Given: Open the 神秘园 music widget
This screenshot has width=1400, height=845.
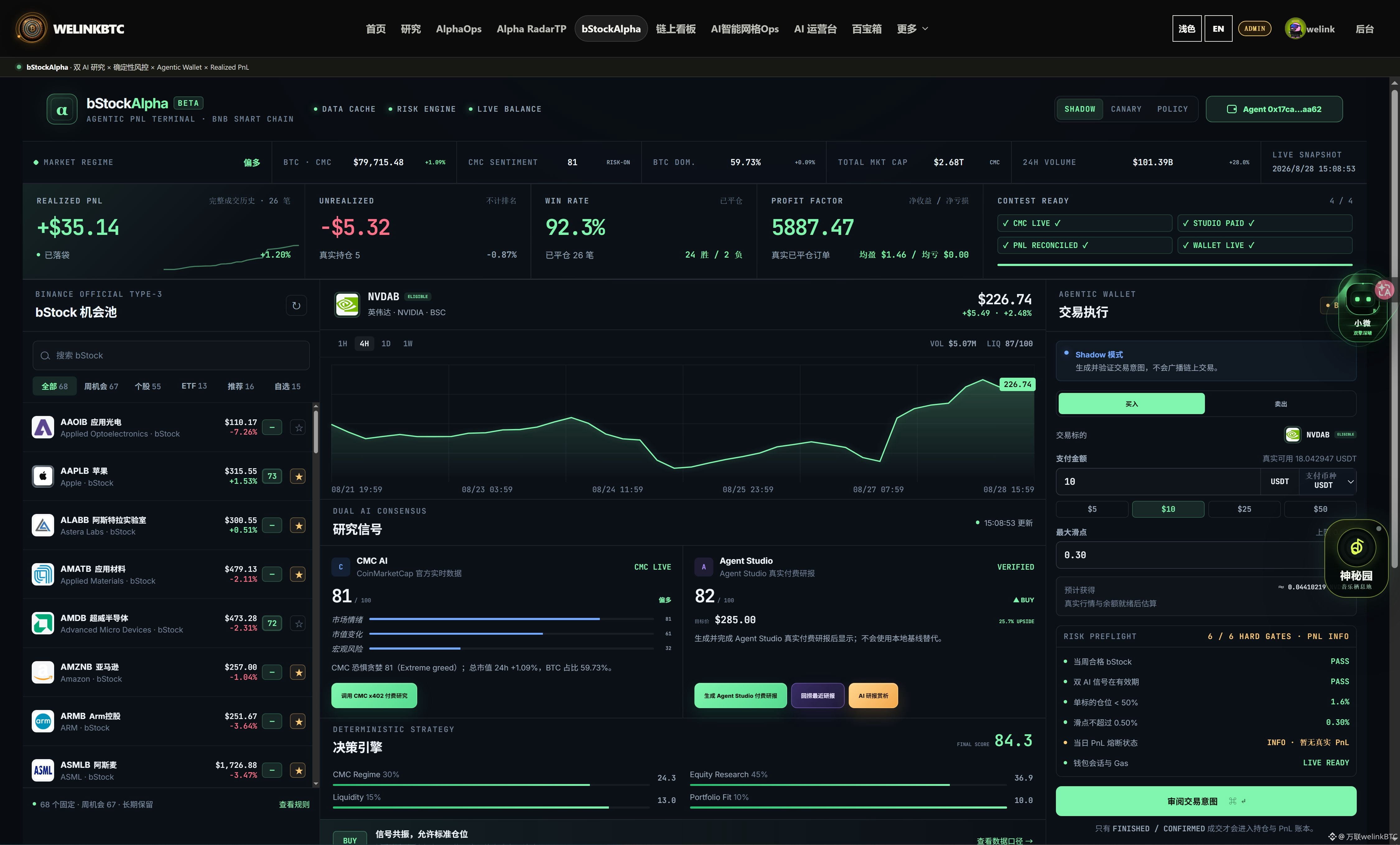Looking at the screenshot, I should pyautogui.click(x=1356, y=558).
